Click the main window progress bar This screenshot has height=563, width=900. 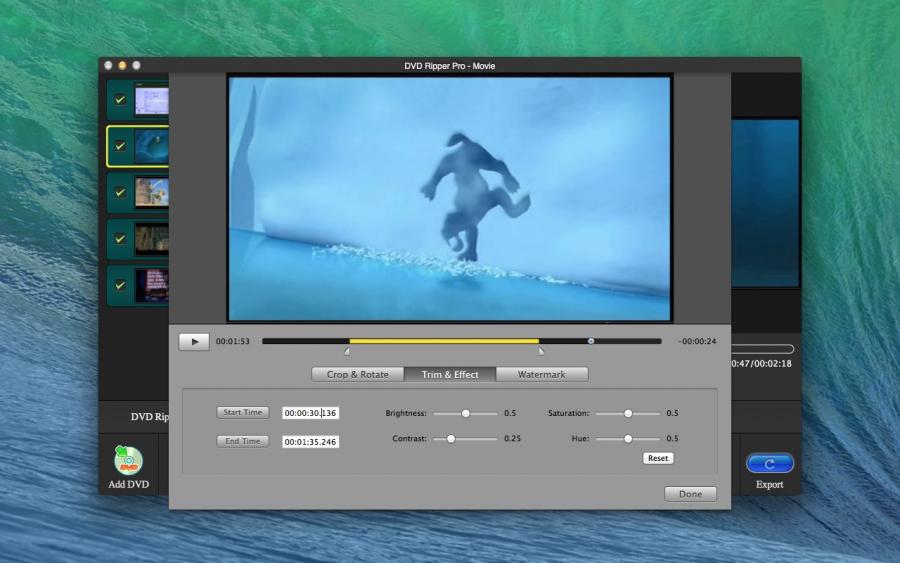[762, 349]
